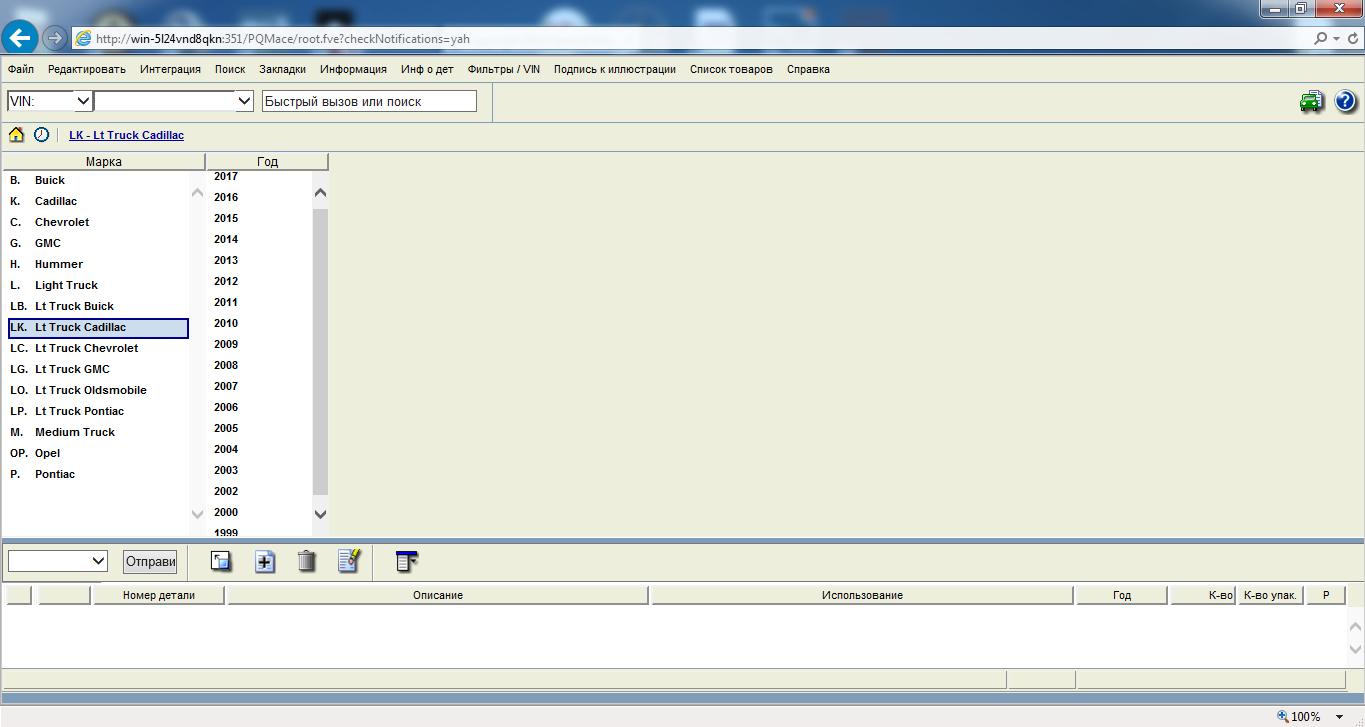Open the Редактировать menu
The height and width of the screenshot is (727, 1365).
[87, 69]
